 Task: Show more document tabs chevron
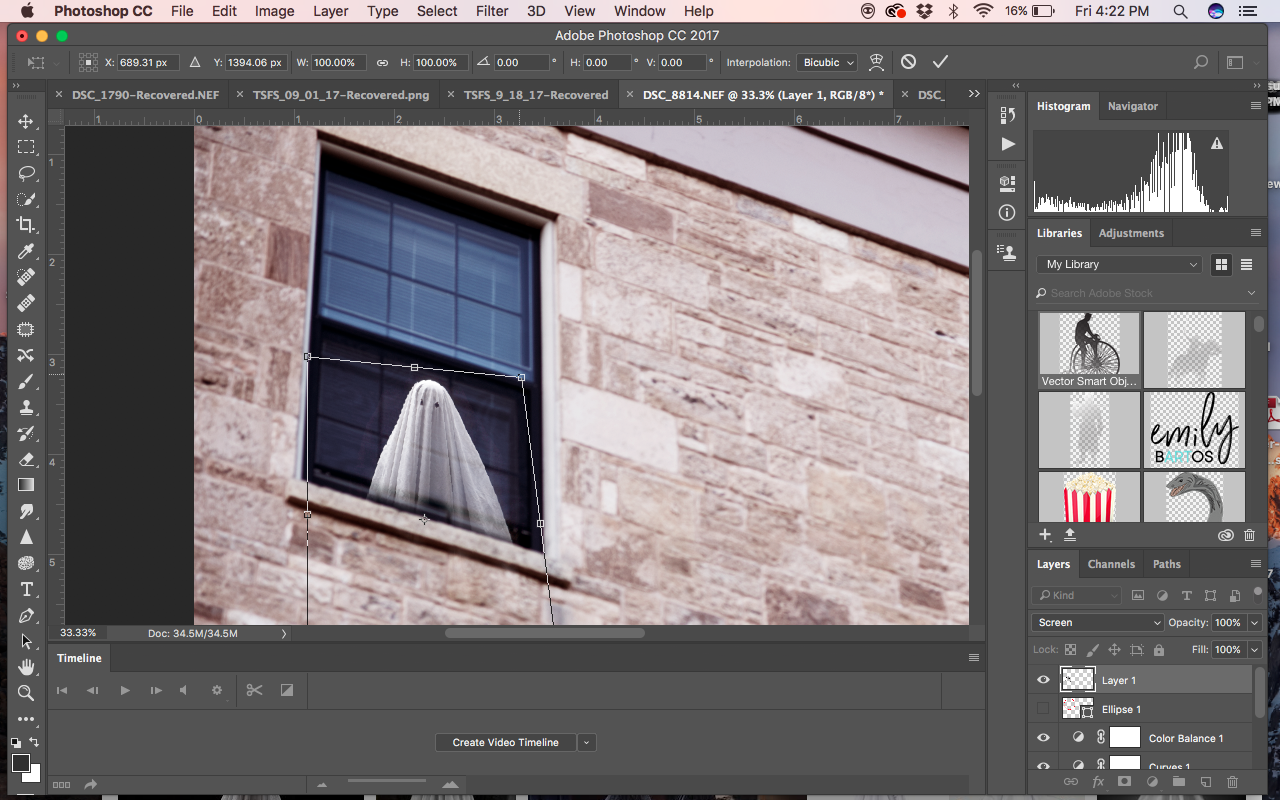tap(974, 94)
